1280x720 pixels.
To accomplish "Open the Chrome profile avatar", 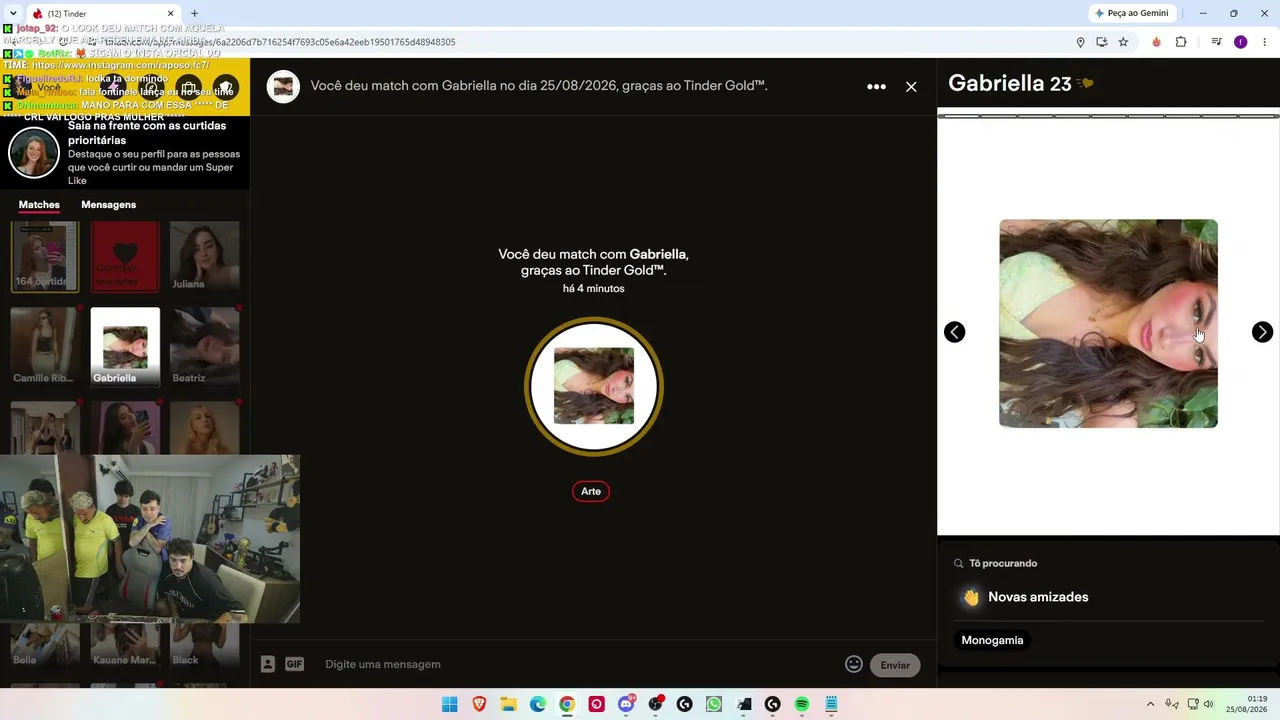I will tap(1241, 42).
